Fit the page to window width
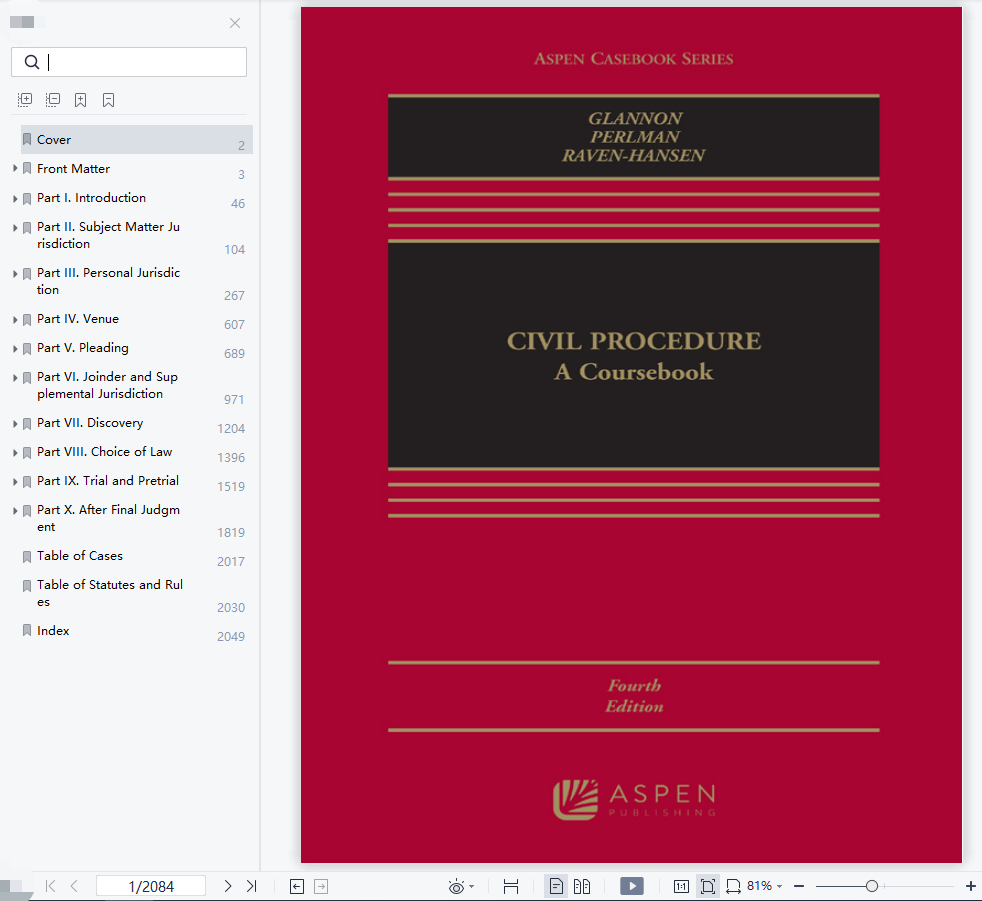The width and height of the screenshot is (982, 901). click(x=511, y=887)
